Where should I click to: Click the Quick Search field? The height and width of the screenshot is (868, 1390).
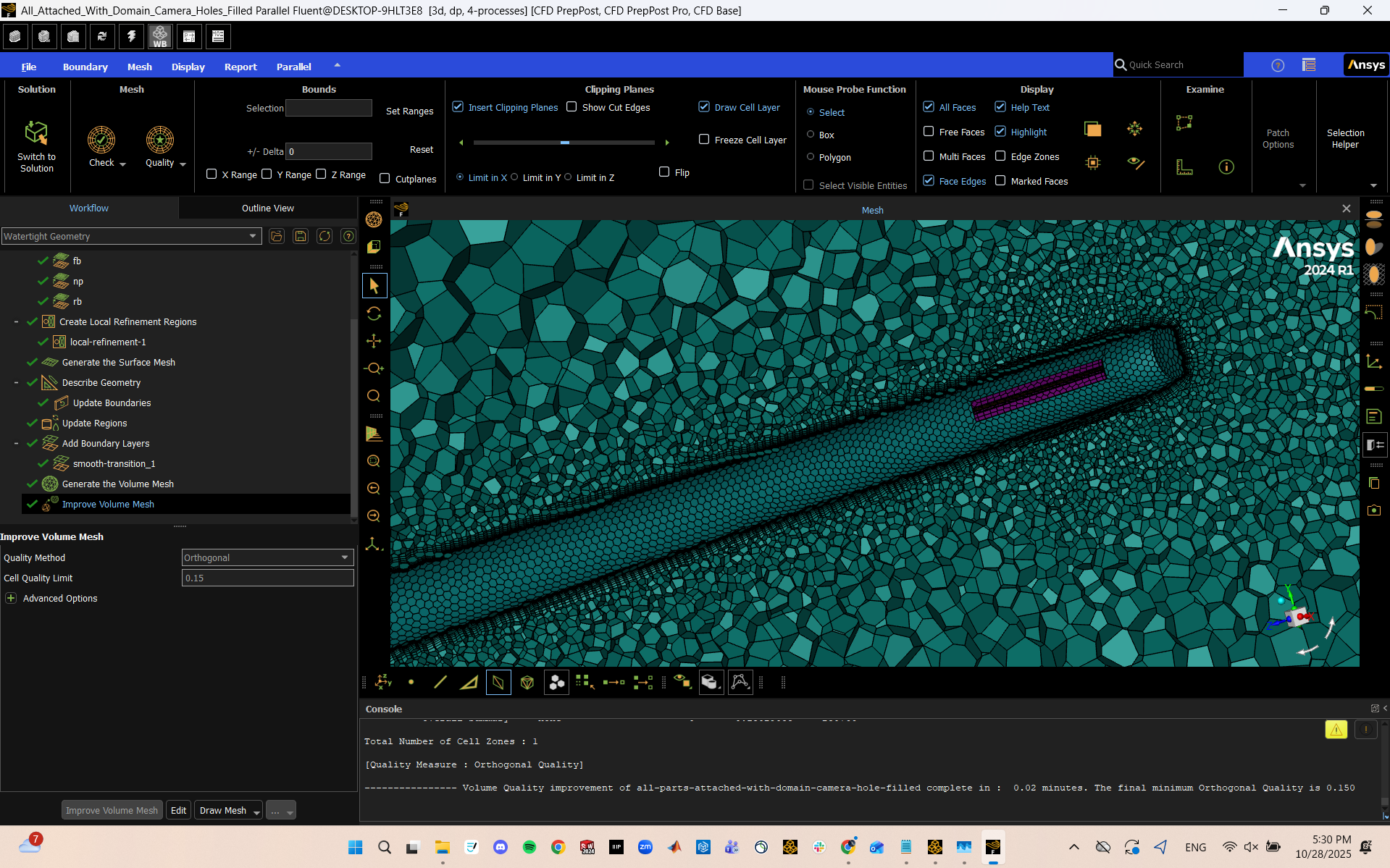pos(1178,64)
